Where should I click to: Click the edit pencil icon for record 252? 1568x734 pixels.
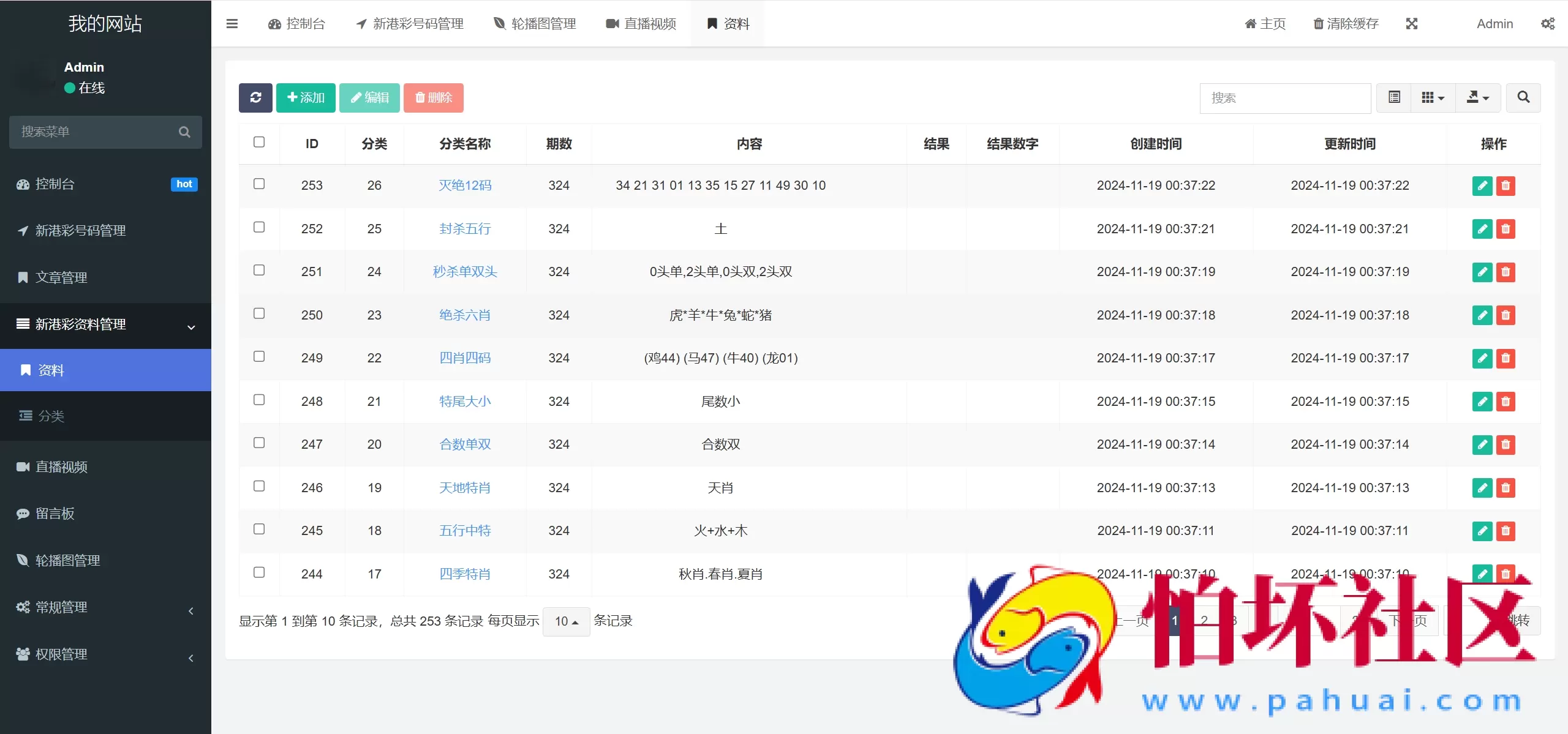click(x=1482, y=229)
